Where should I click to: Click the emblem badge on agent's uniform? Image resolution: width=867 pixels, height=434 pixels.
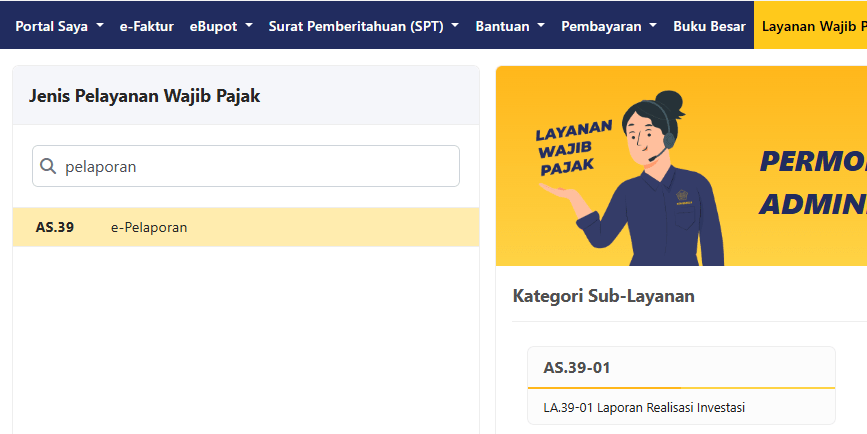[682, 197]
